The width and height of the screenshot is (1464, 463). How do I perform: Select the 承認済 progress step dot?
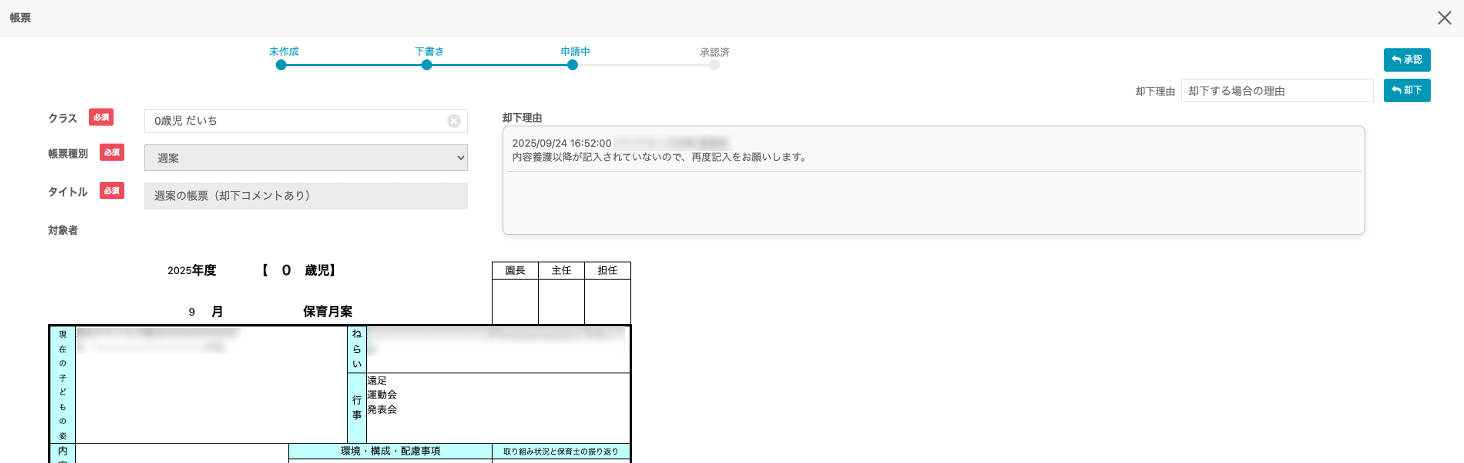point(714,65)
